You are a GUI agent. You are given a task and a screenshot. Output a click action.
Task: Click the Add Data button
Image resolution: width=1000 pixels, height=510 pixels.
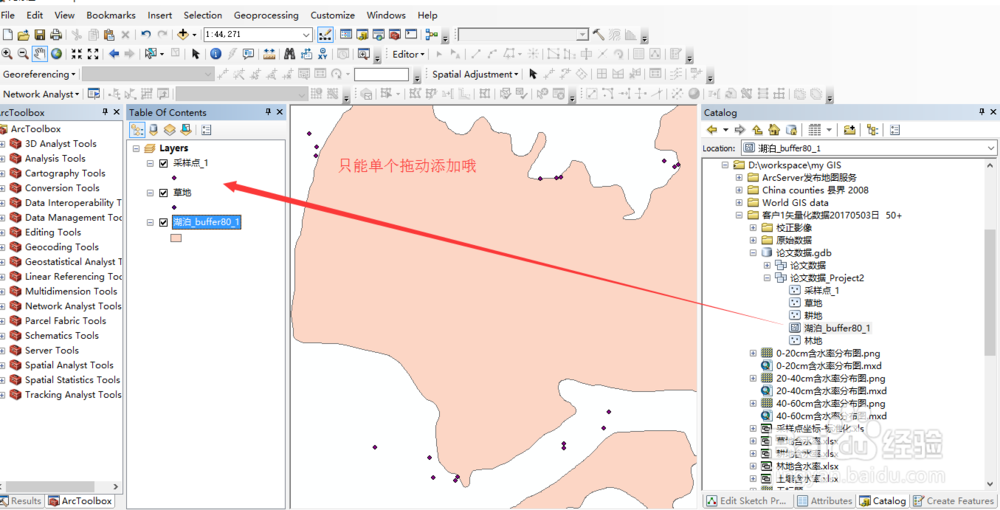tap(183, 34)
